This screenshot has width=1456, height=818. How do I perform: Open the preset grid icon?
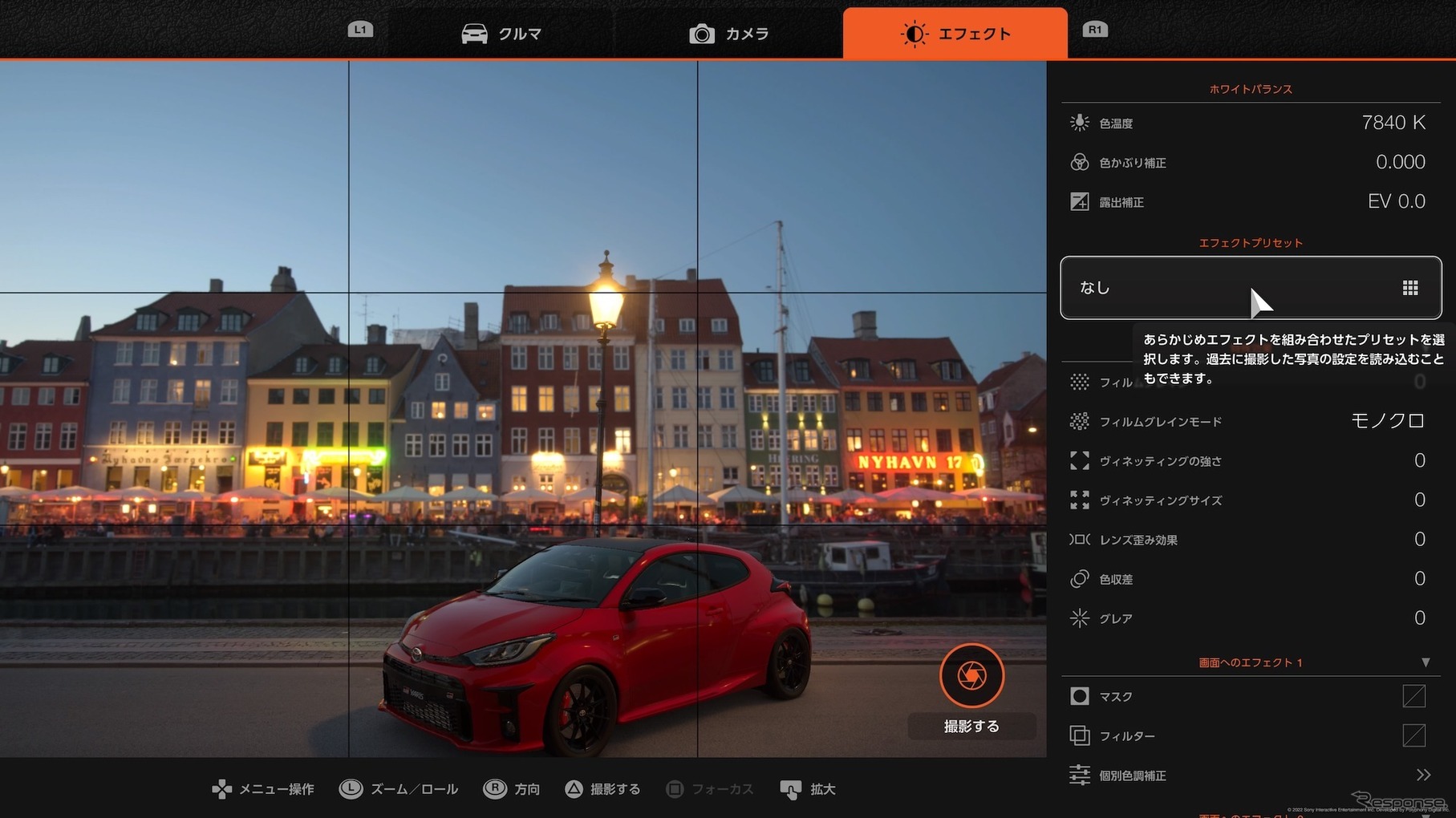[x=1410, y=288]
